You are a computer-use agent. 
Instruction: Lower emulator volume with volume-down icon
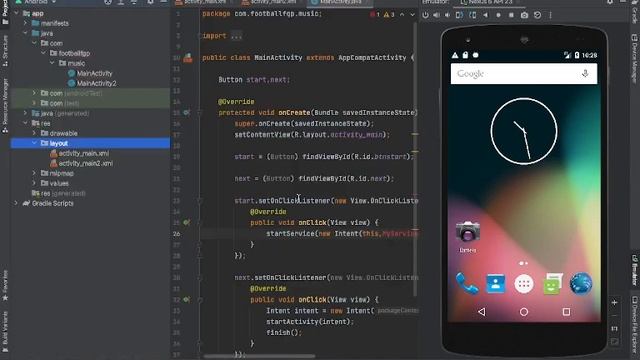tap(447, 15)
